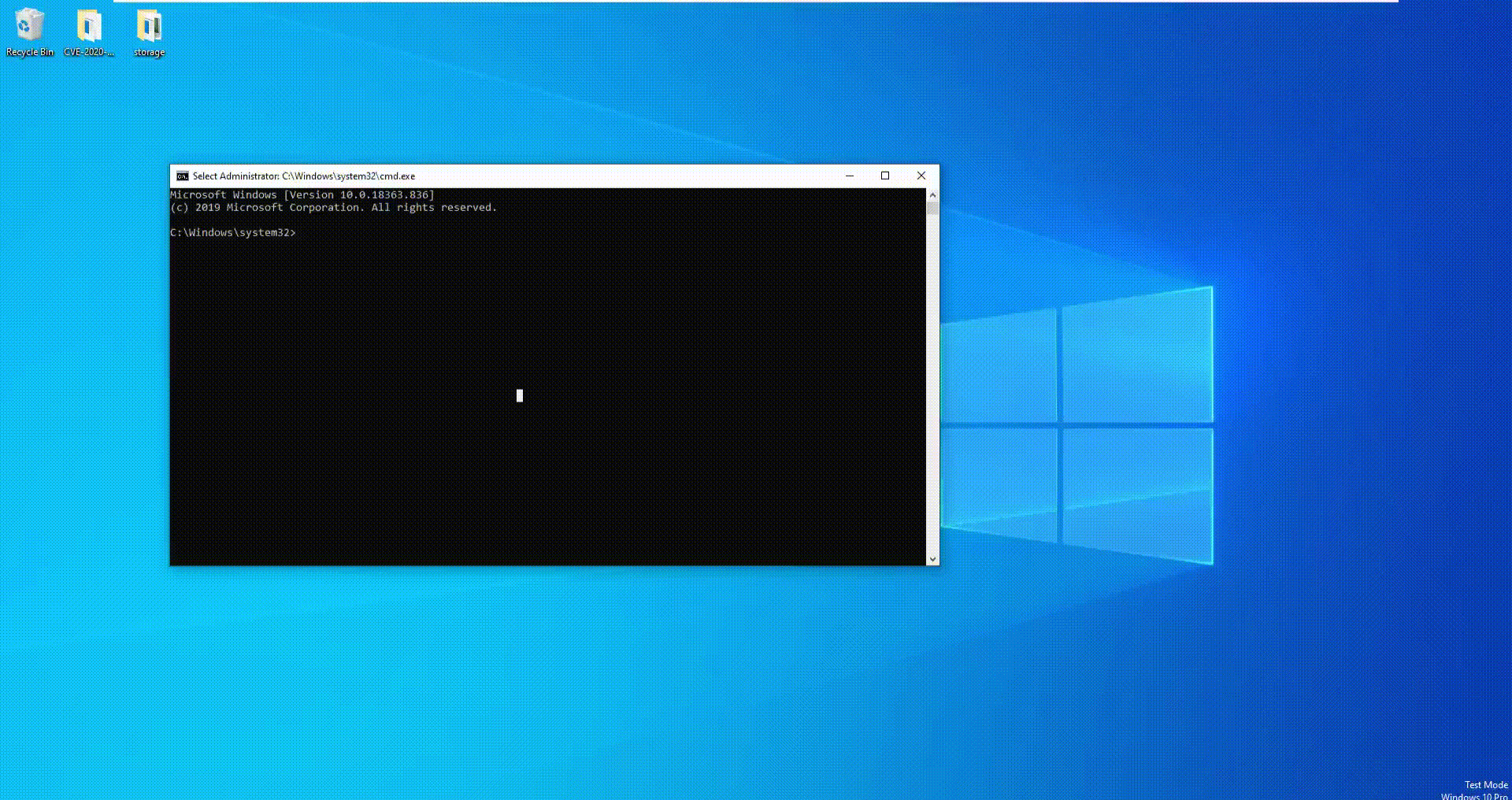
Task: Click the console scrollbar thumb
Action: point(932,209)
